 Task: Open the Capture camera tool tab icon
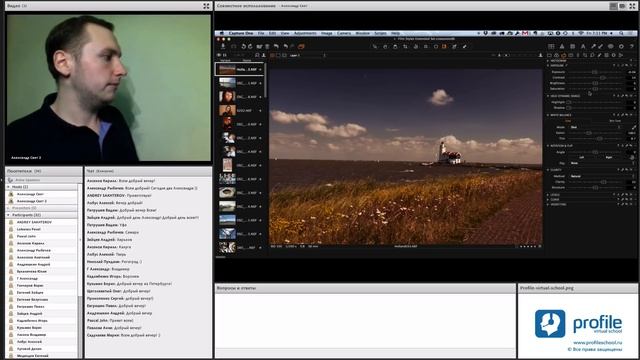(557, 55)
